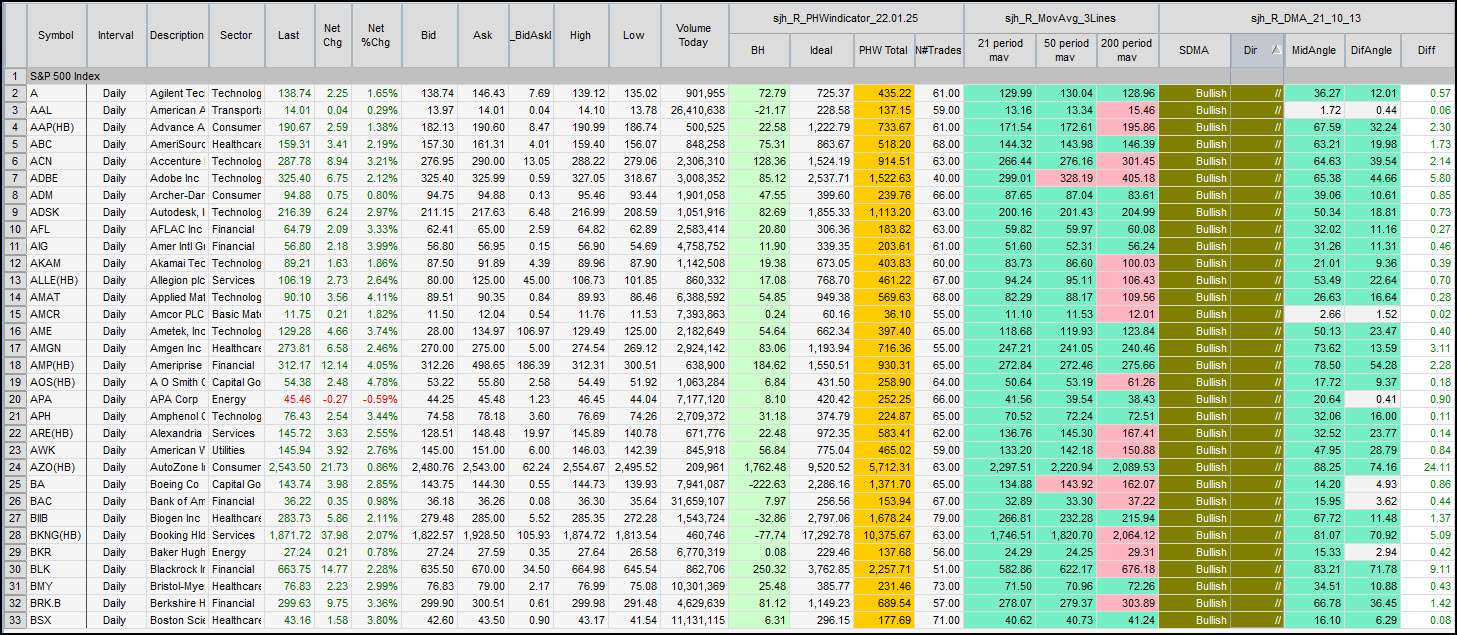The image size is (1457, 635).
Task: Select the sjh_R_PHWindicator_22.01.25 group header
Action: pos(846,17)
